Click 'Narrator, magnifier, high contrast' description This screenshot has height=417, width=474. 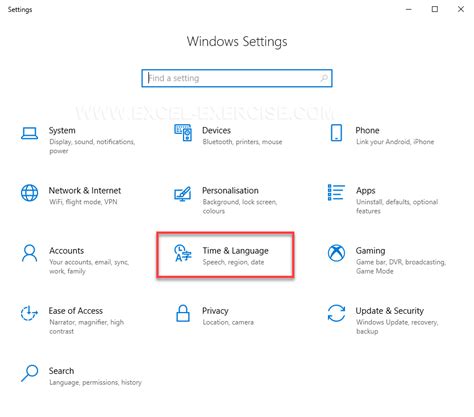87,327
